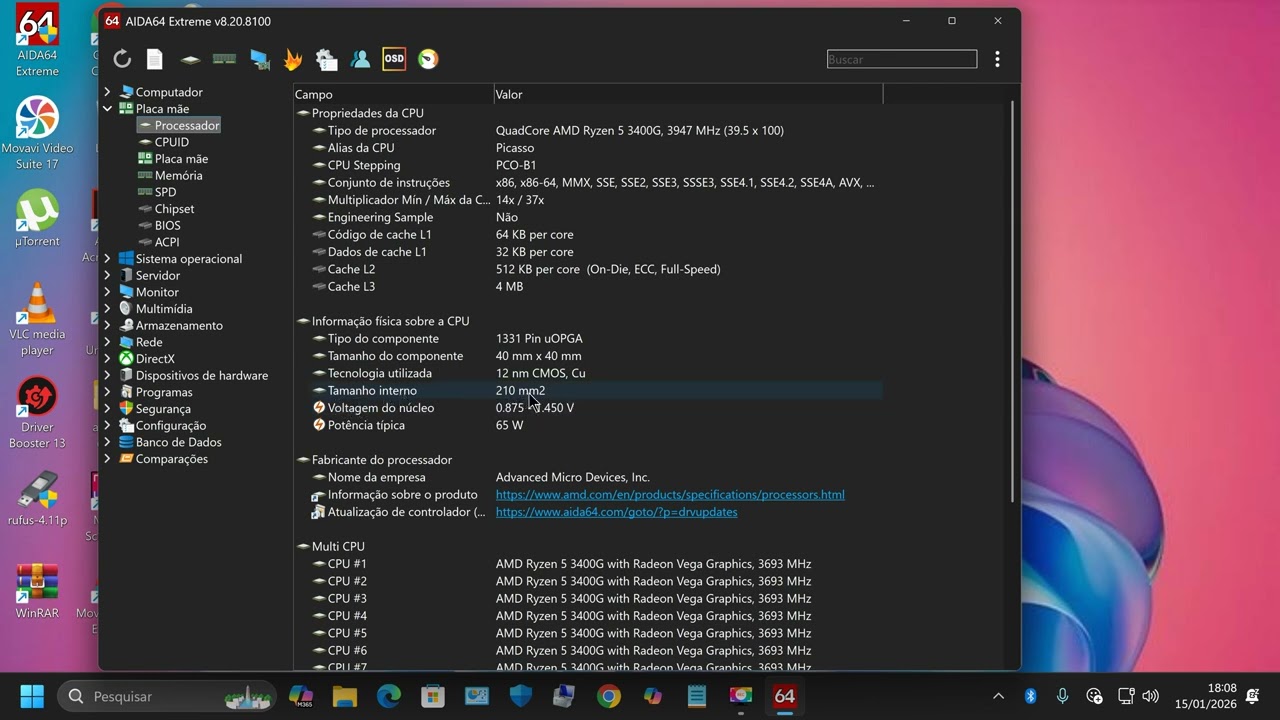
Task: Select ACPI in the tree
Action: pyautogui.click(x=167, y=242)
